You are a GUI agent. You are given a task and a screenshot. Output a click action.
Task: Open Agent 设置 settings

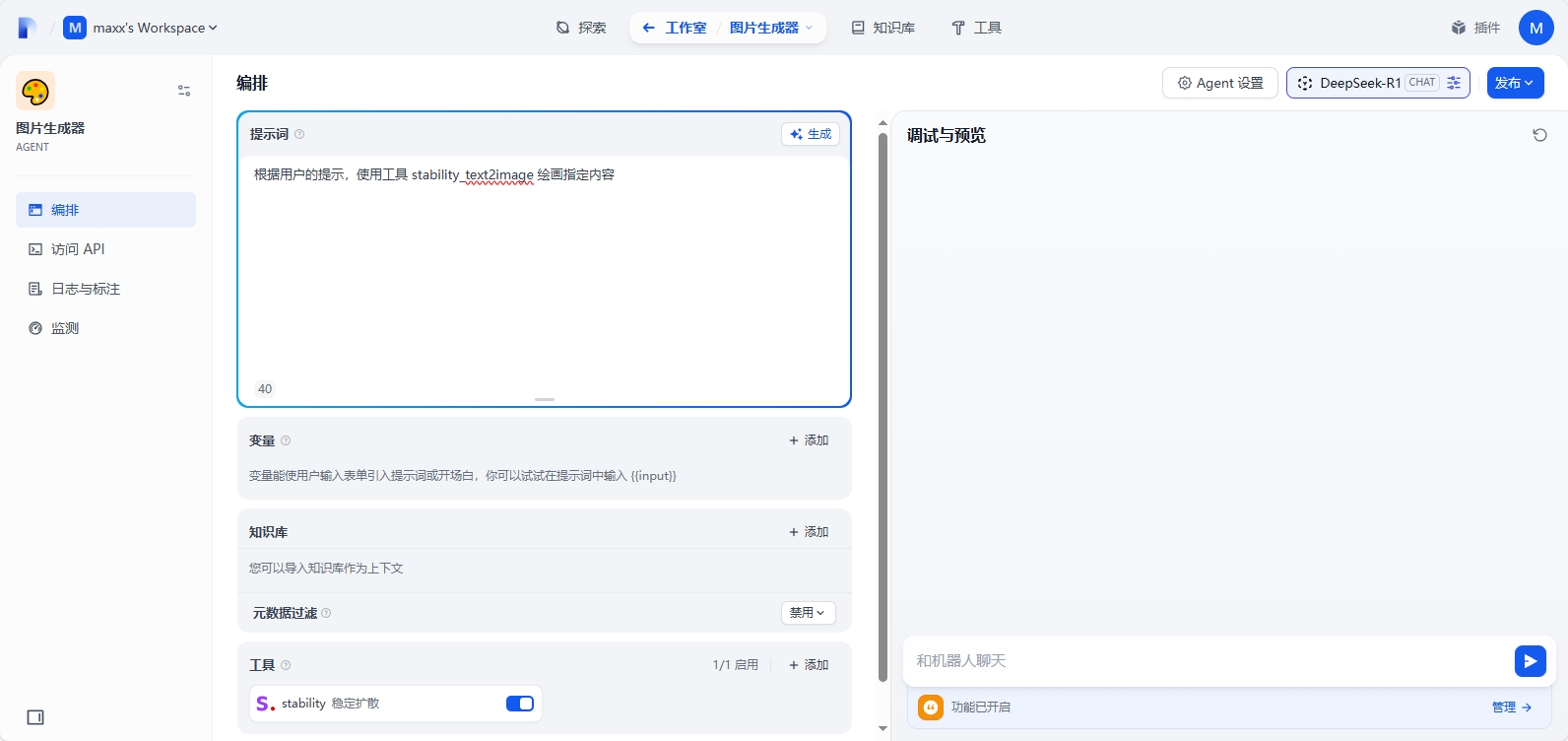[1220, 83]
